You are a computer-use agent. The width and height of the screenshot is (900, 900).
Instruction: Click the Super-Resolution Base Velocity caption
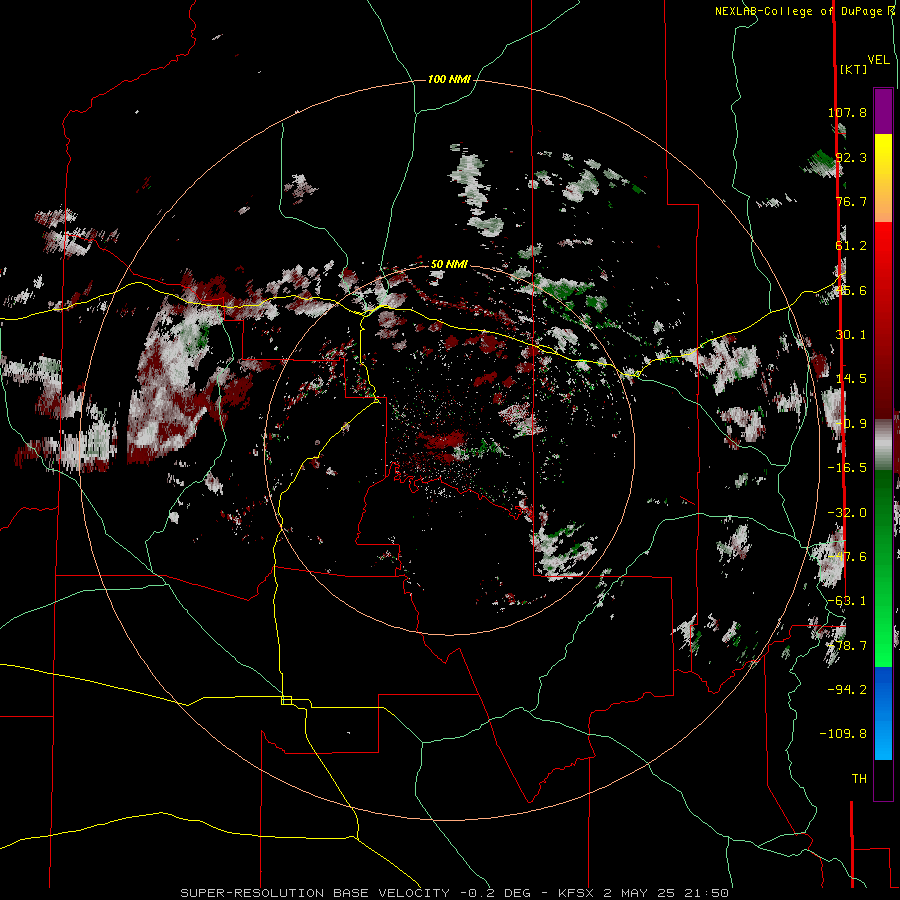click(x=455, y=893)
